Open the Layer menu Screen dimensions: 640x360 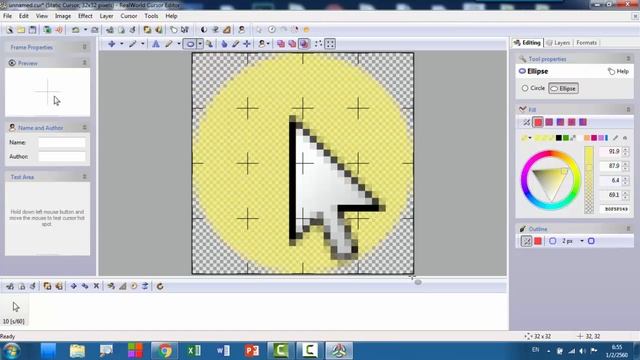click(x=106, y=16)
